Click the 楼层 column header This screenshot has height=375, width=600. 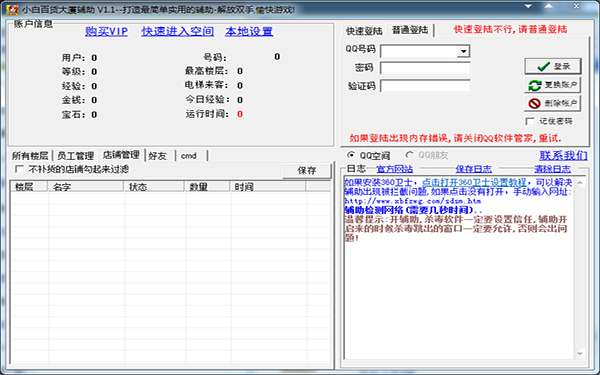(x=29, y=187)
